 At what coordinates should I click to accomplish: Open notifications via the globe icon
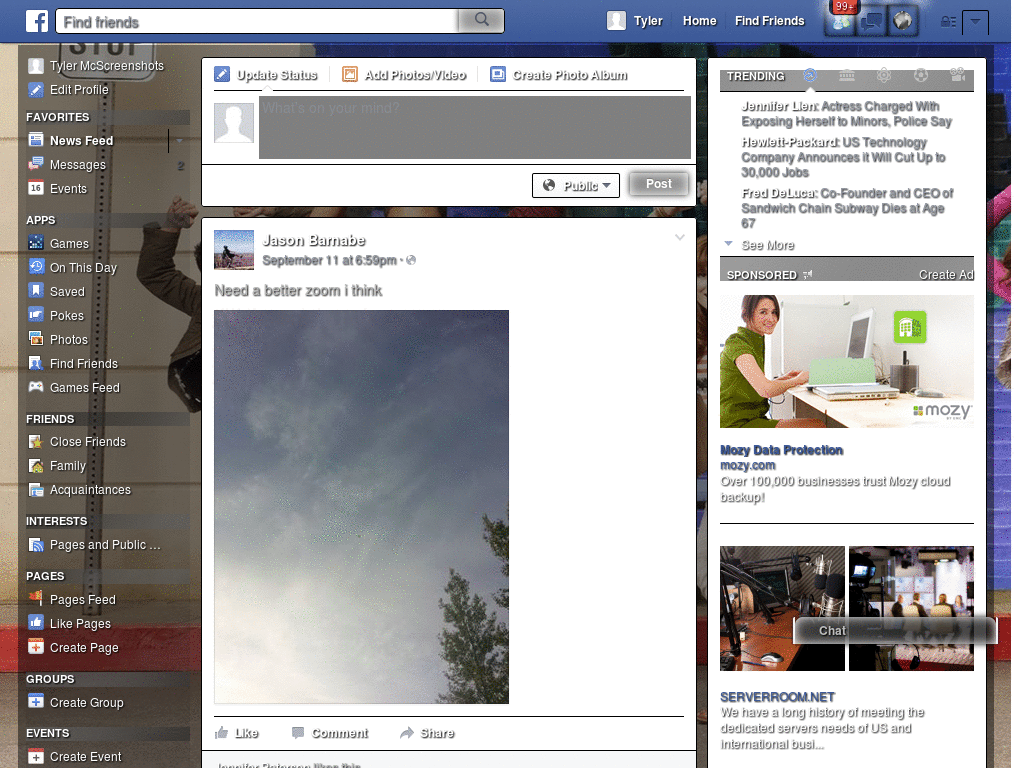(x=902, y=20)
